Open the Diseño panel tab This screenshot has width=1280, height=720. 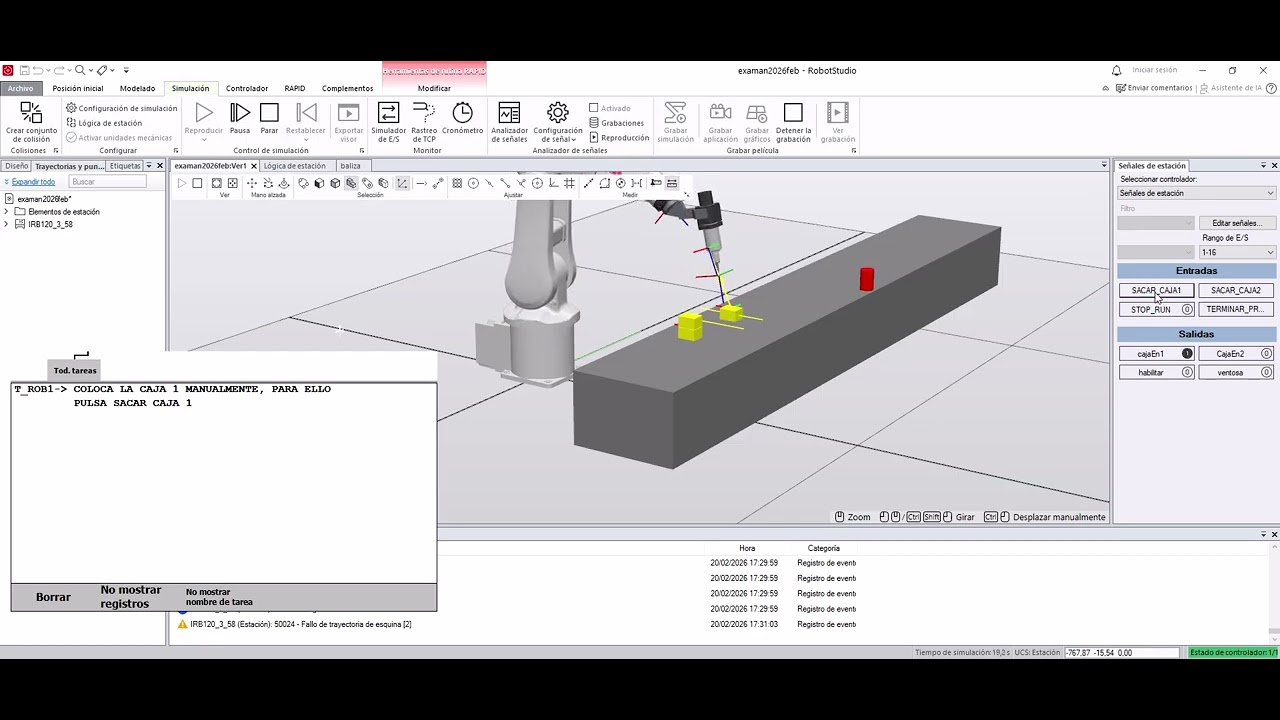16,166
